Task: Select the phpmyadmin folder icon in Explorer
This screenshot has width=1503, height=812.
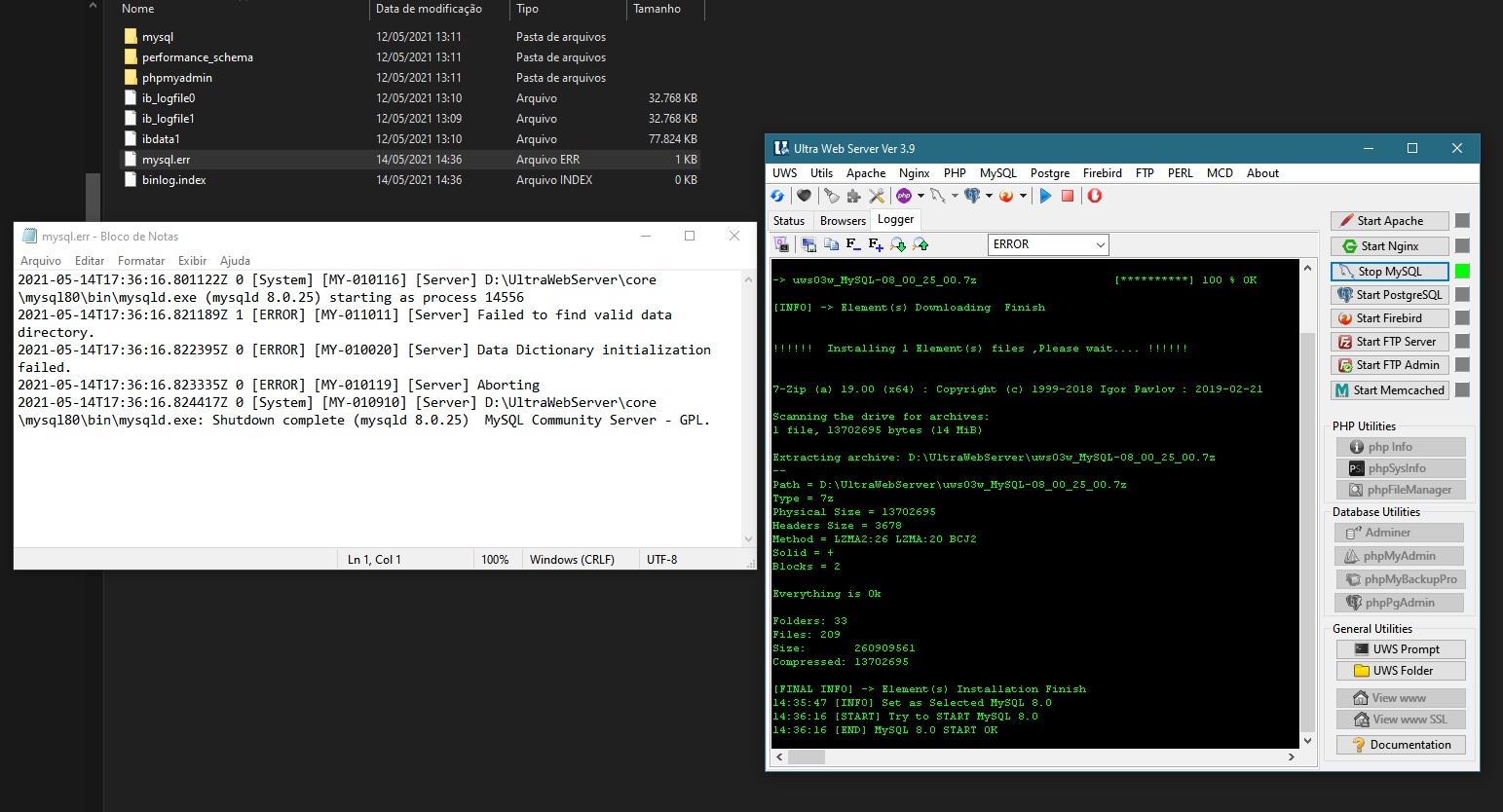Action: point(131,77)
